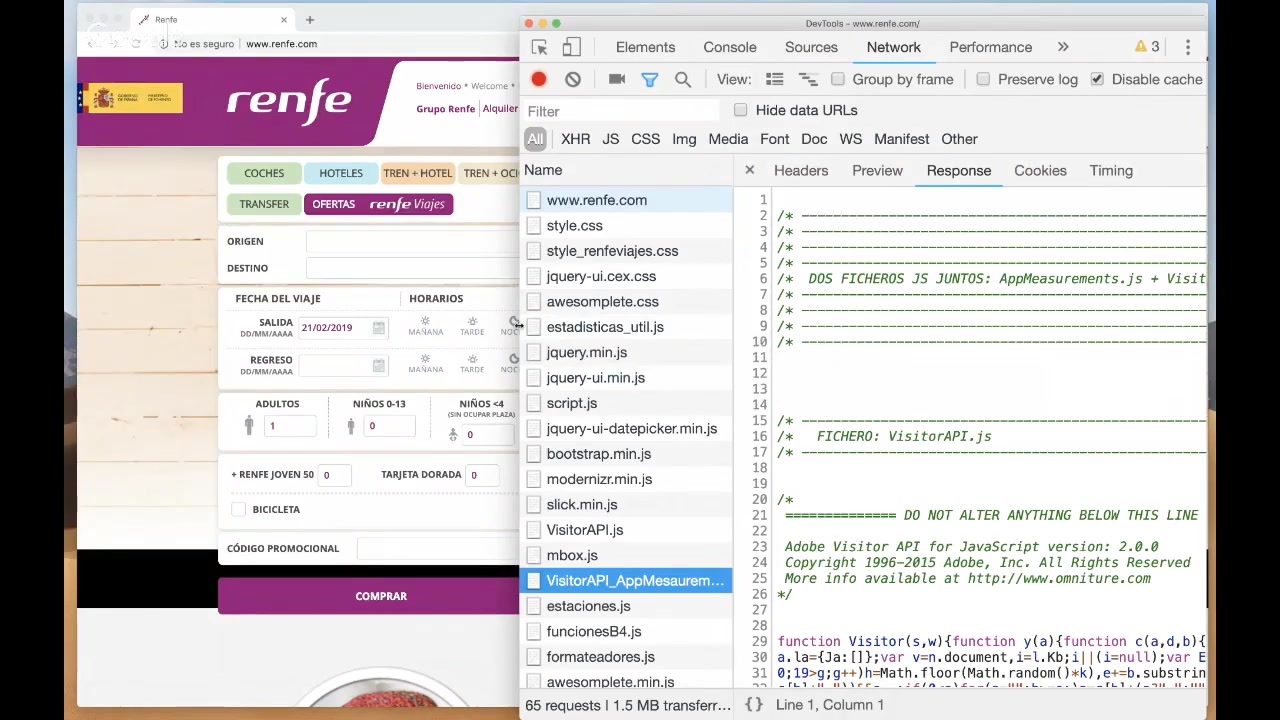Switch to the Preview tab

tap(877, 170)
